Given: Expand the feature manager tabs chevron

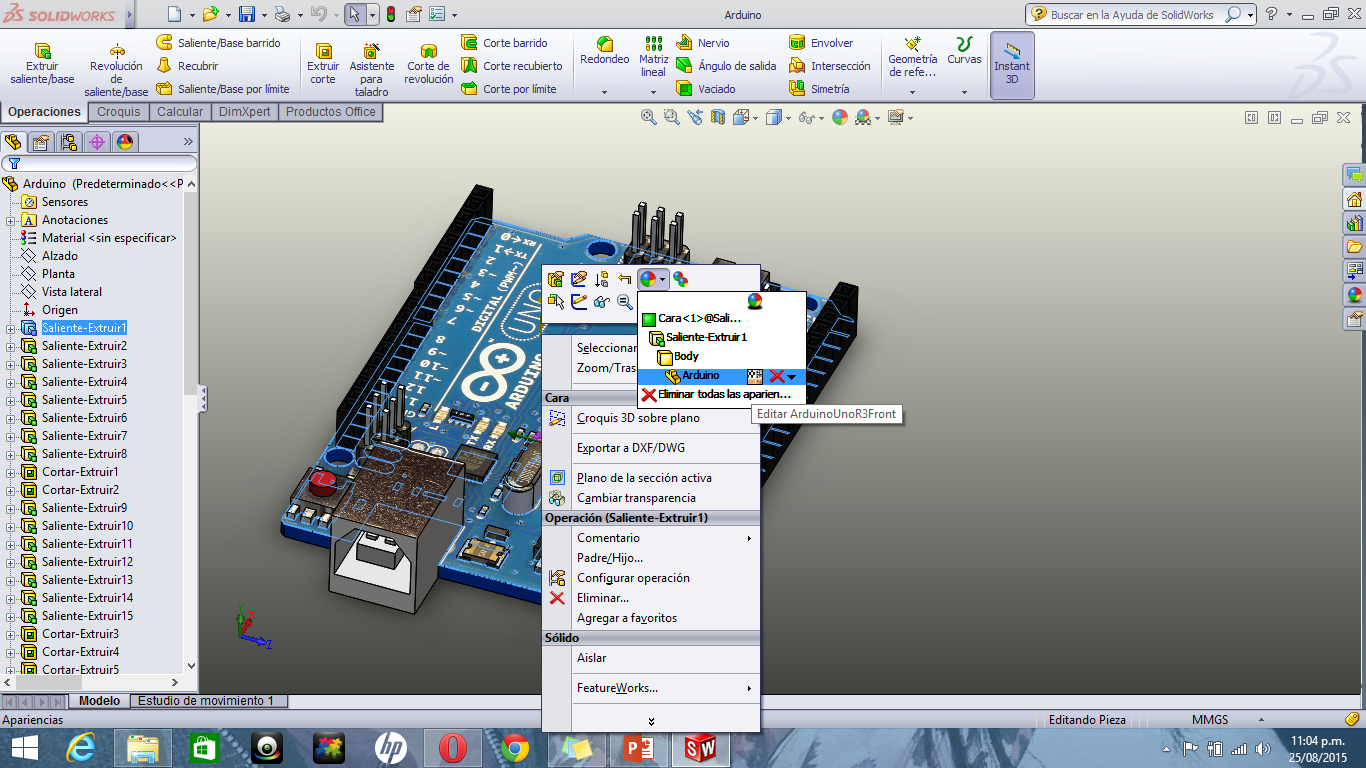Looking at the screenshot, I should point(188,142).
